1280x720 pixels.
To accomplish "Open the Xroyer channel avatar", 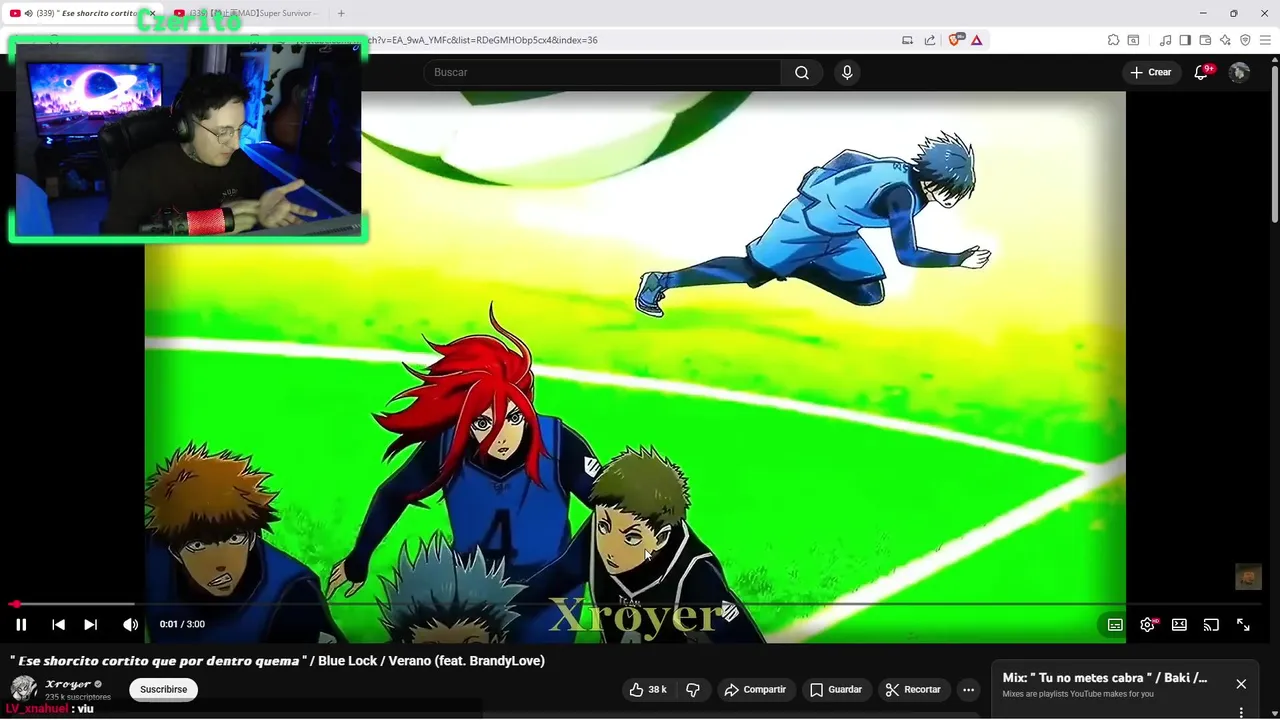I will (x=24, y=689).
